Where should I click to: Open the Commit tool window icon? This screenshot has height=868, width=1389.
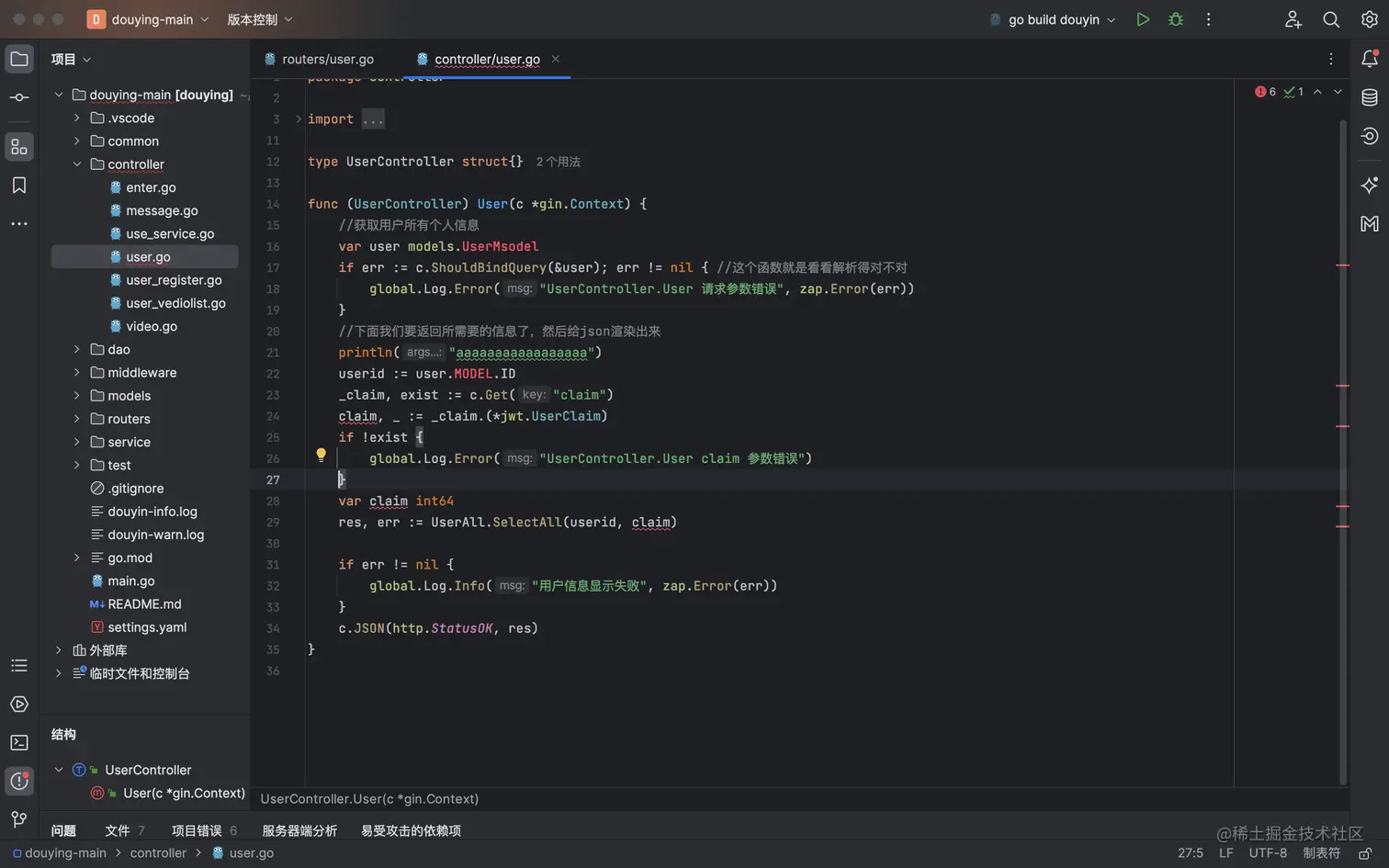(x=19, y=97)
